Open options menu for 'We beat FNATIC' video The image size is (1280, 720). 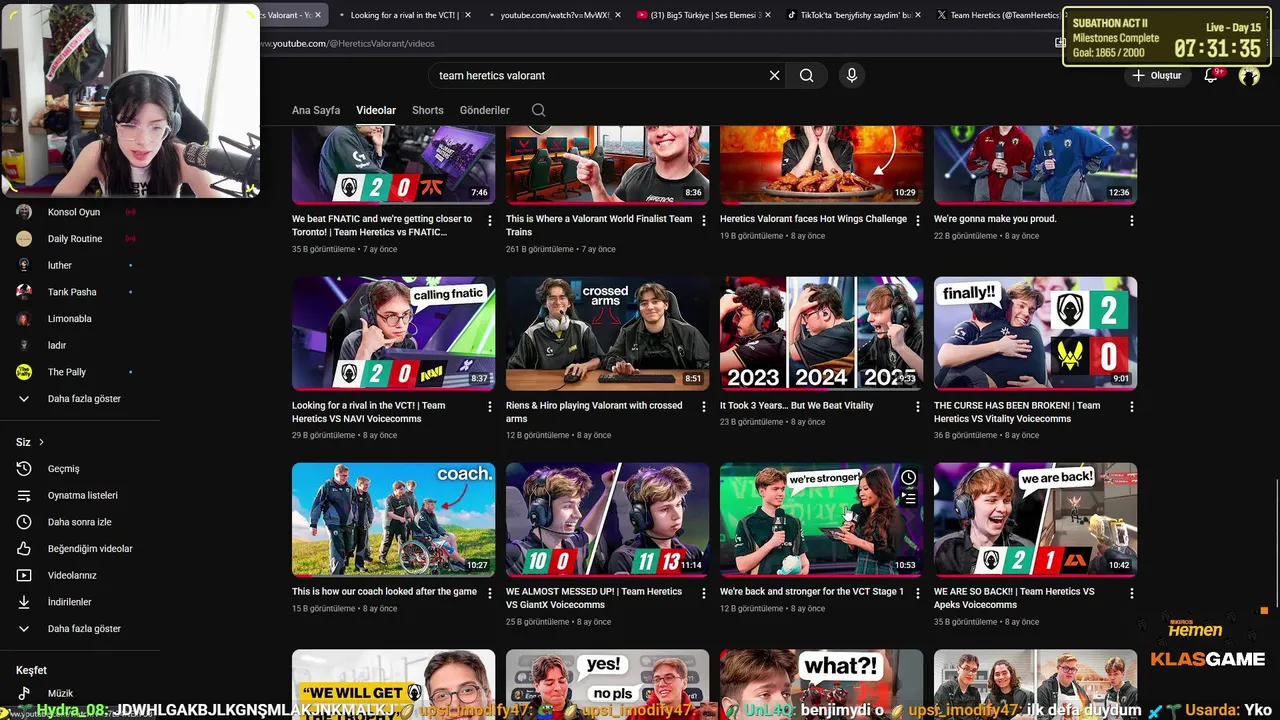click(489, 220)
